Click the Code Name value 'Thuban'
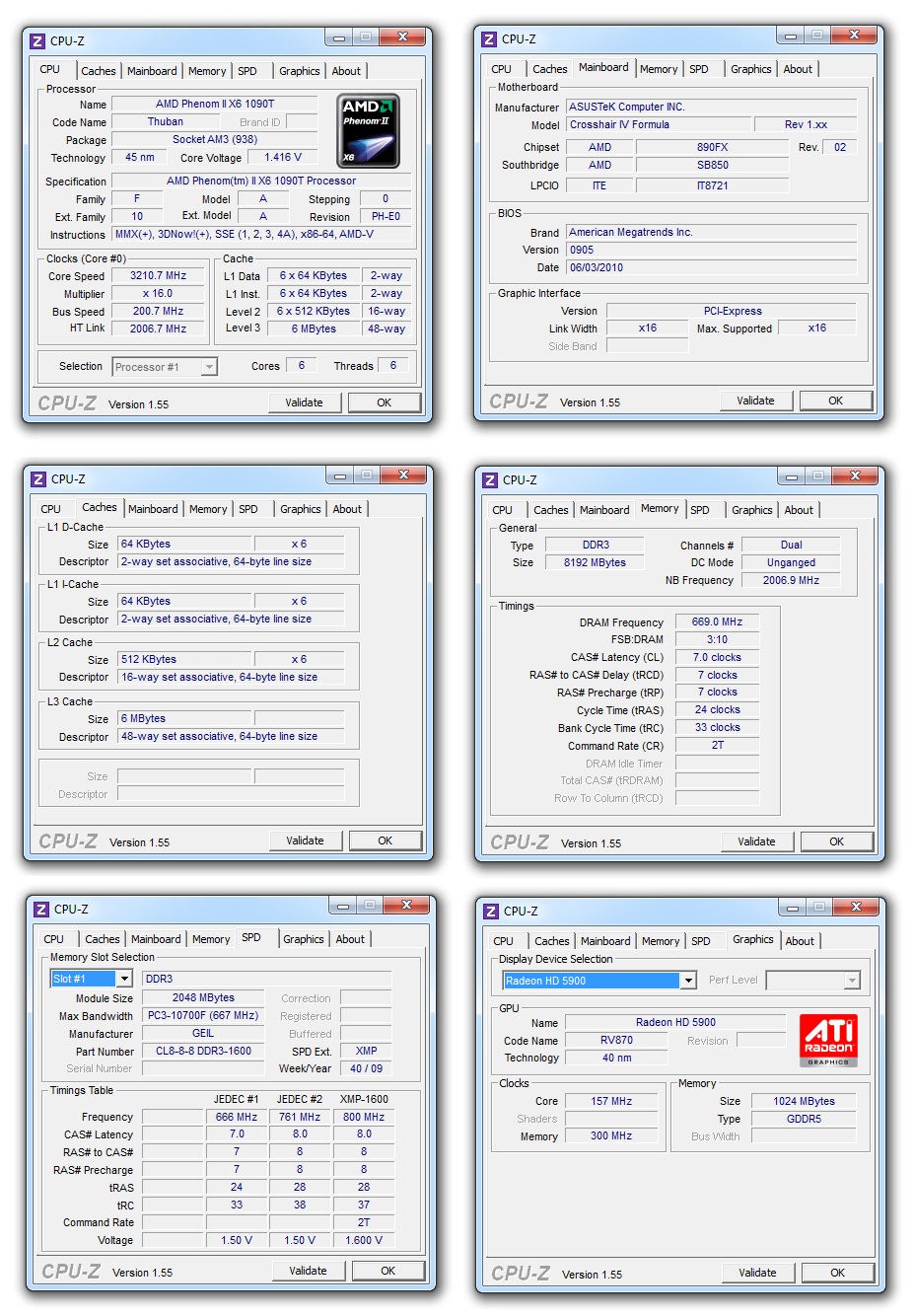This screenshot has height=1316, width=915. [x=166, y=122]
